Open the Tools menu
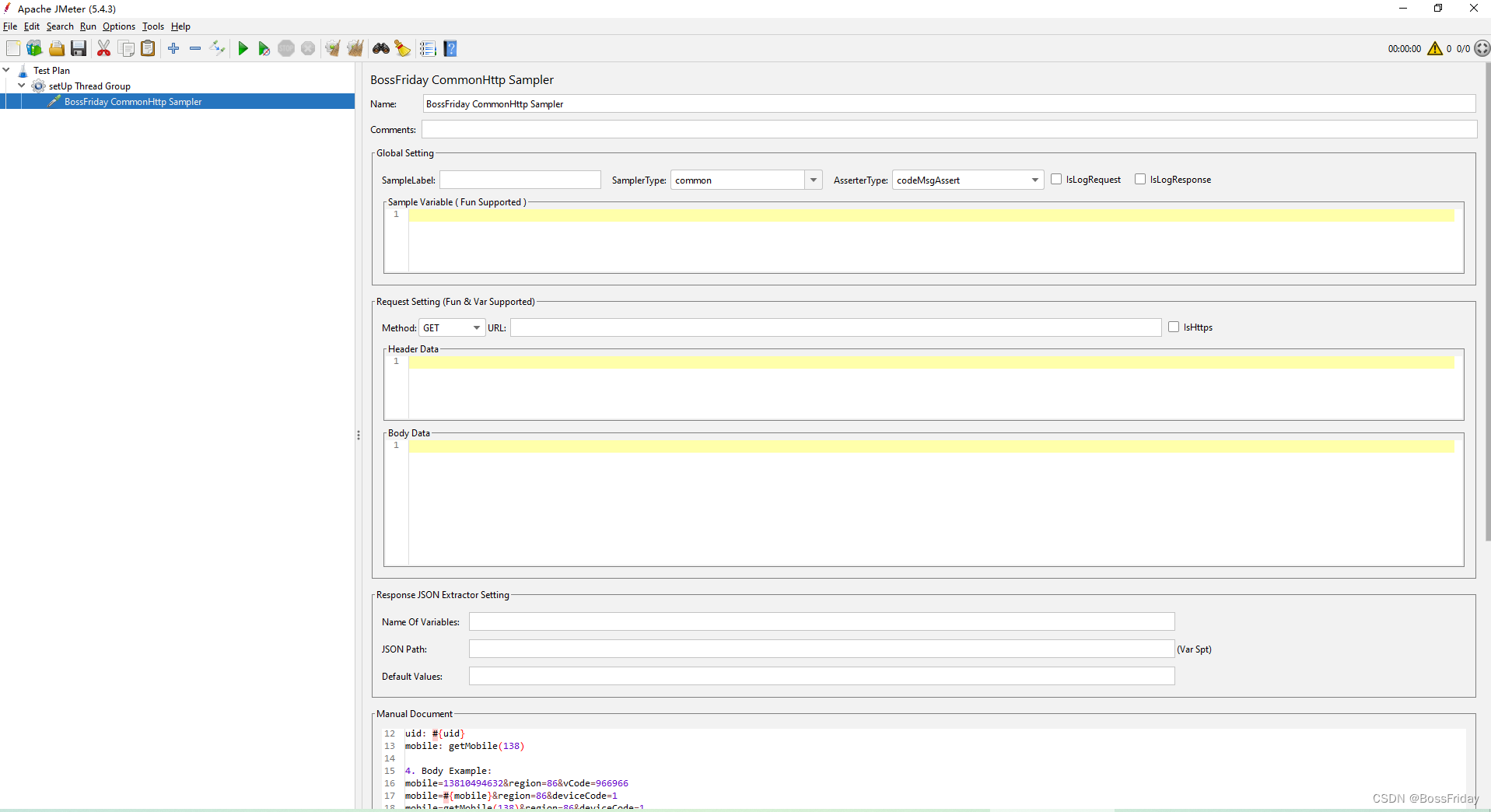 (x=153, y=26)
